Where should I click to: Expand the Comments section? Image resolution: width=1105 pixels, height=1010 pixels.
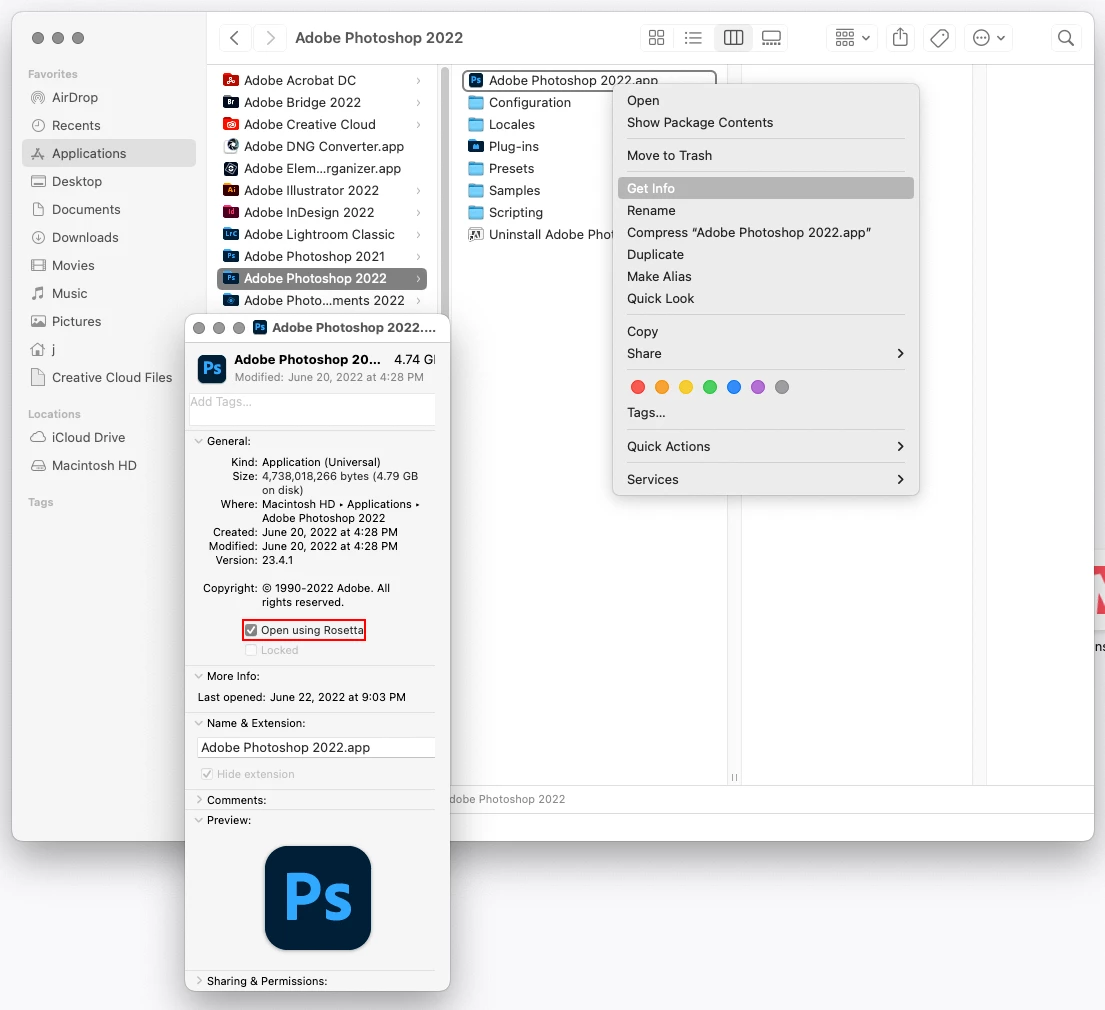pos(199,800)
